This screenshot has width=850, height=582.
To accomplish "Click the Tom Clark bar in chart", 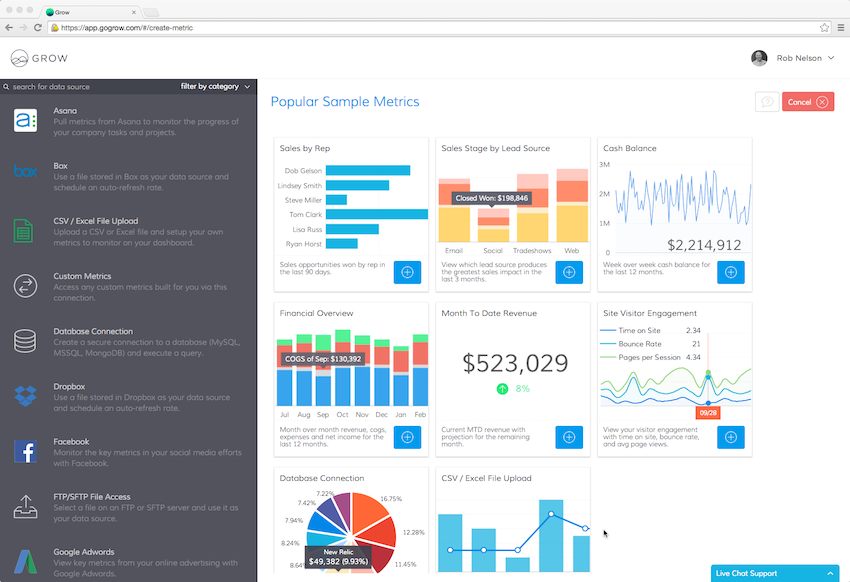I will (x=377, y=215).
